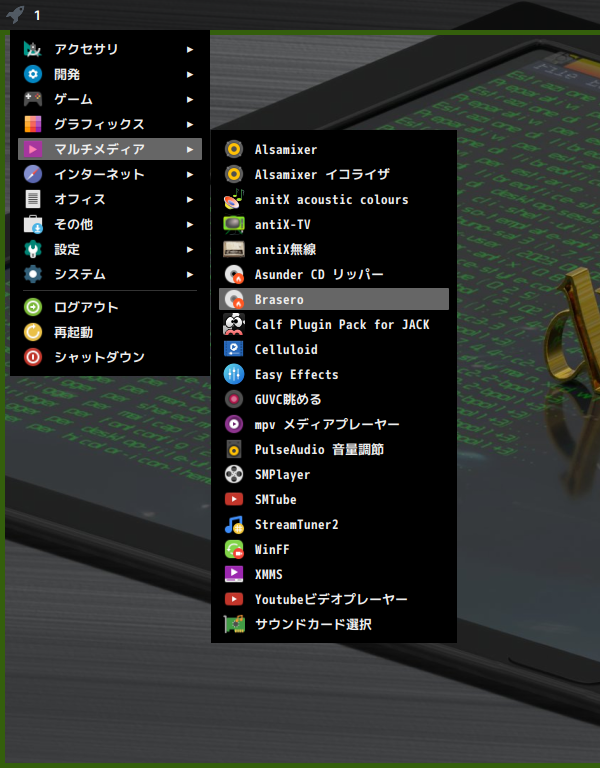Open Asunder CD リッパー disc icon

click(234, 274)
